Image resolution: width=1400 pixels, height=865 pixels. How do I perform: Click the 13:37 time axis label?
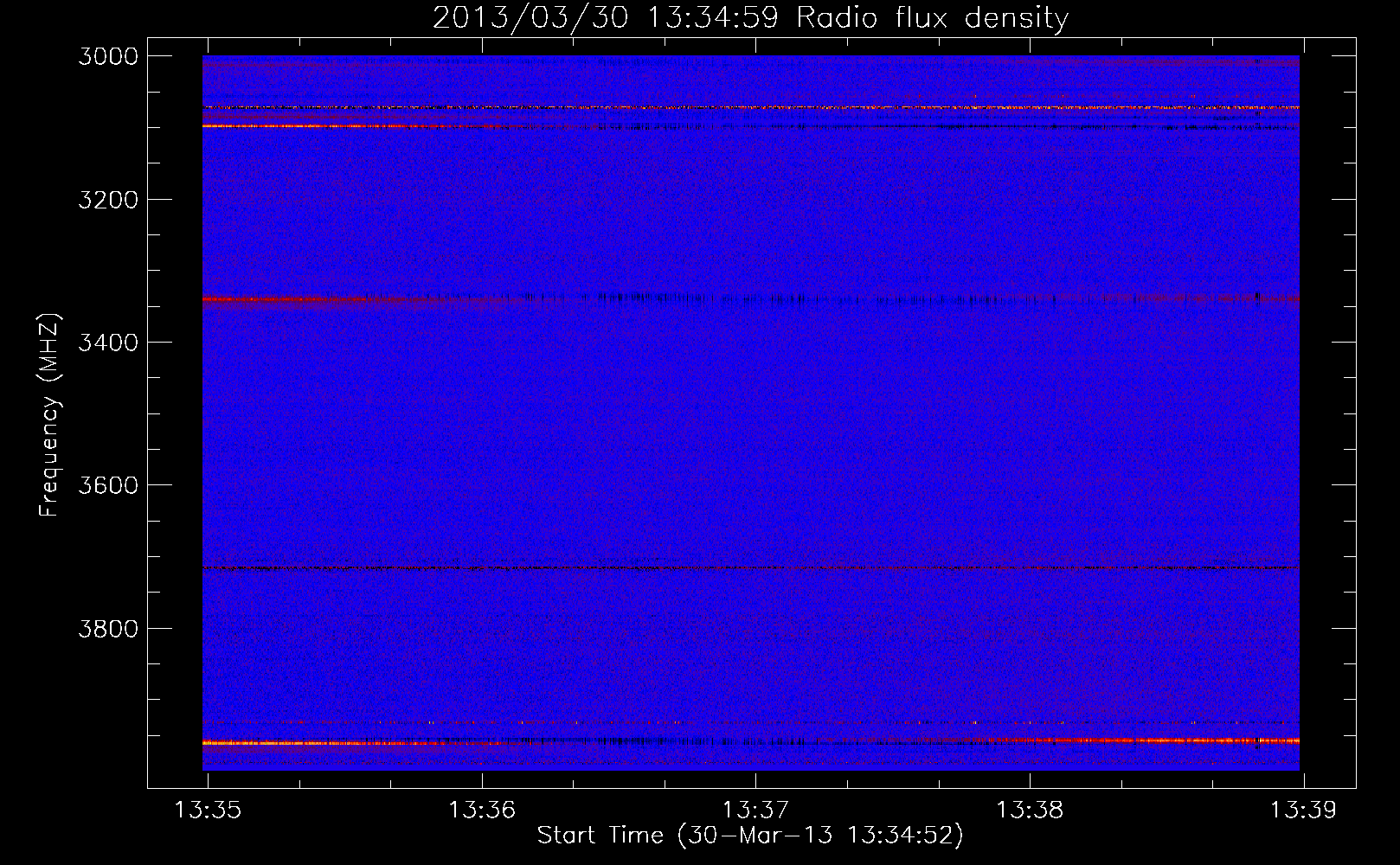point(756,811)
